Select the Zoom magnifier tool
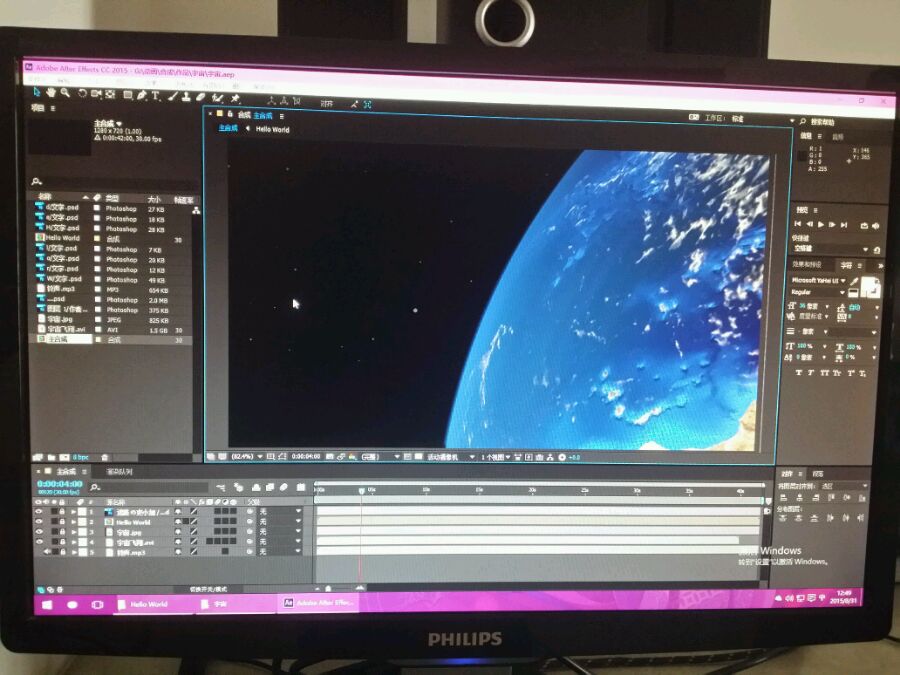 click(x=65, y=92)
